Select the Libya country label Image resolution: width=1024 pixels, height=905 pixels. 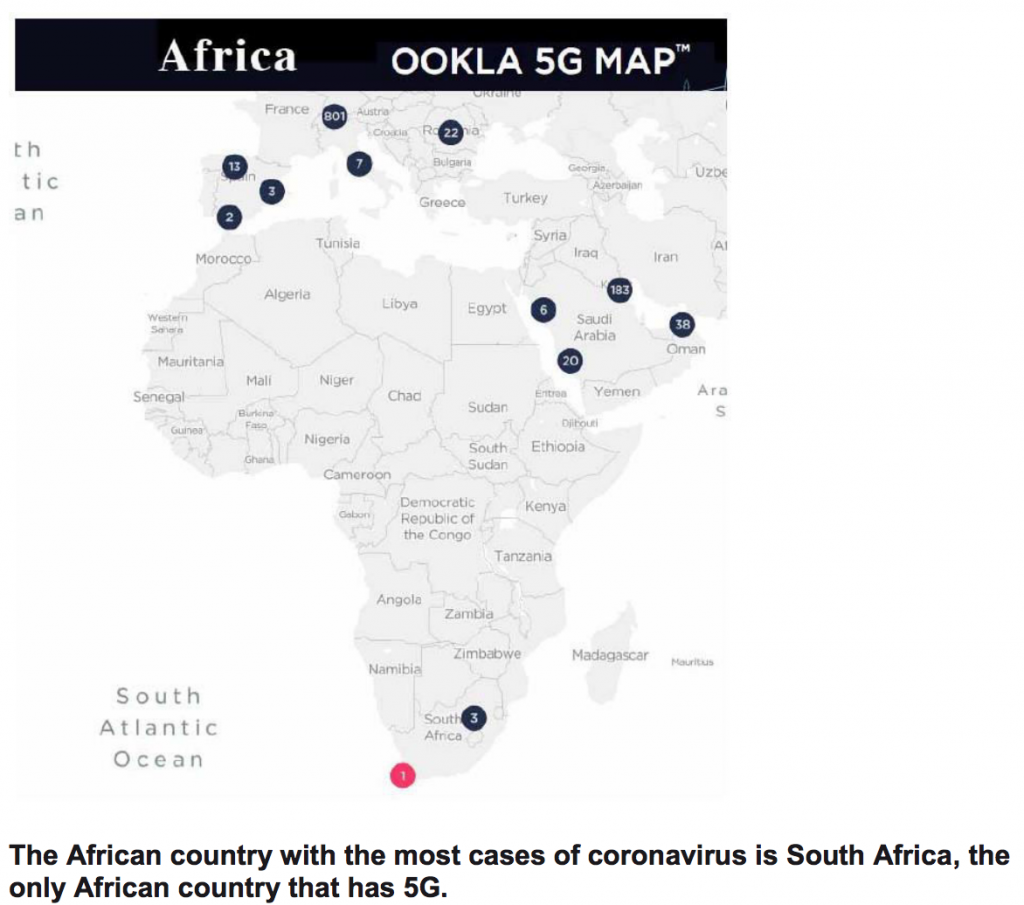pos(399,304)
